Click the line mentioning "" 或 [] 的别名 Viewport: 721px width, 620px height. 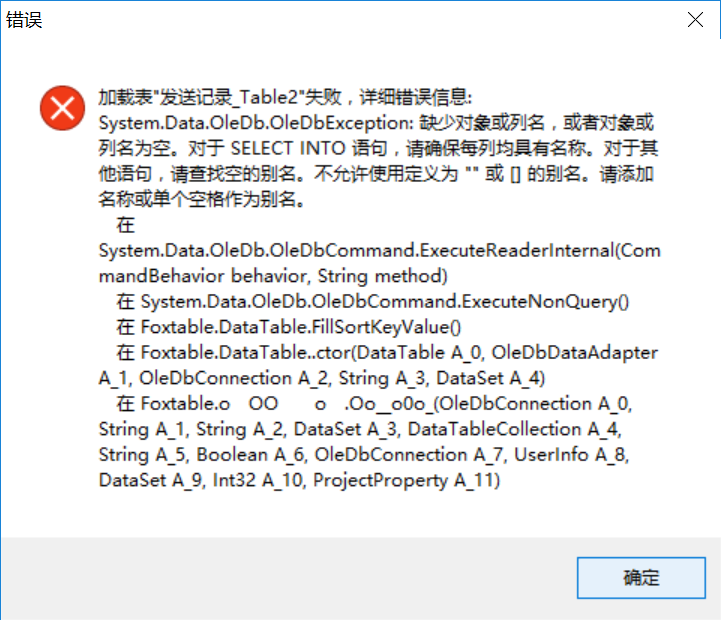376,174
